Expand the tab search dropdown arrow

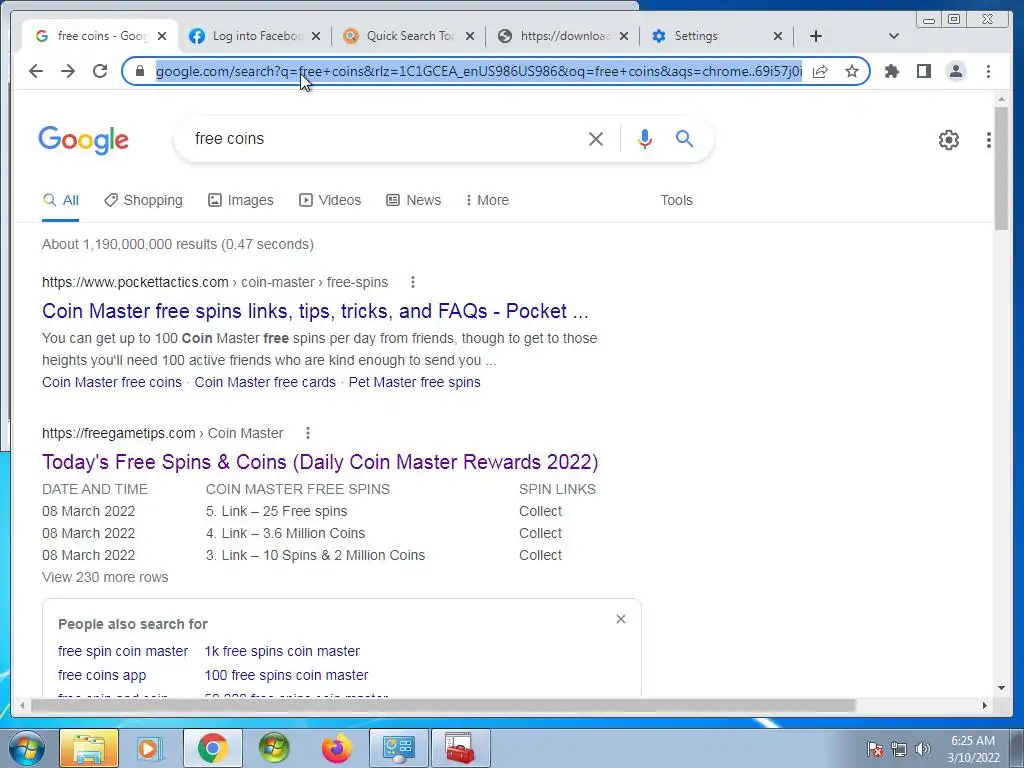coord(894,36)
